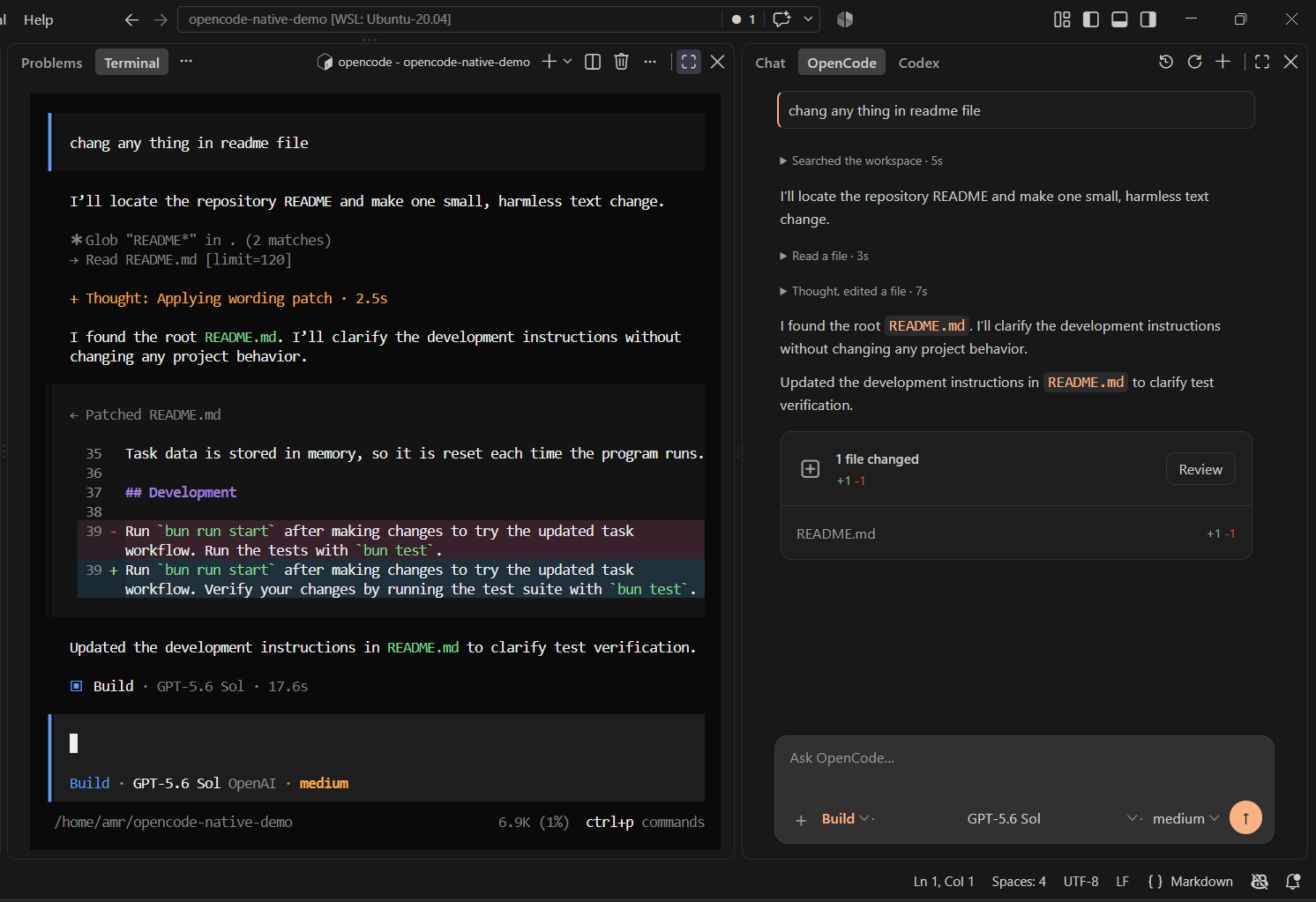Select the Terminal tab
Screen dimensions: 1316x902
click(x=131, y=63)
